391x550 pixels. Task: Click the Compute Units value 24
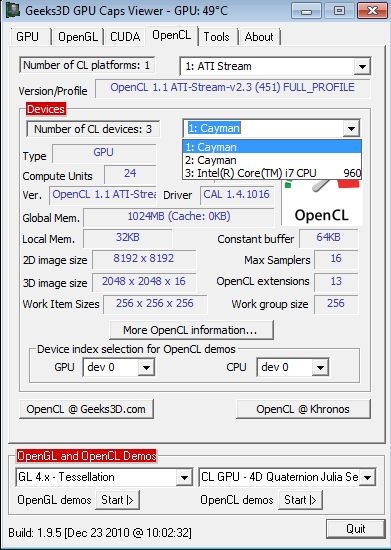pos(130,174)
